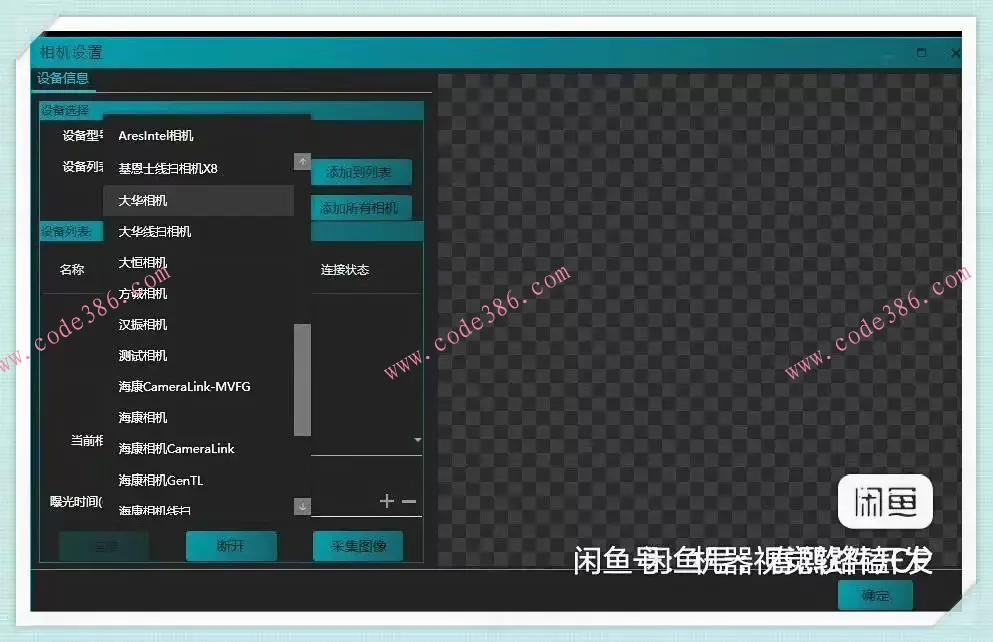Select AresIntel相机 from the device list
Image resolution: width=993 pixels, height=642 pixels.
pos(198,135)
